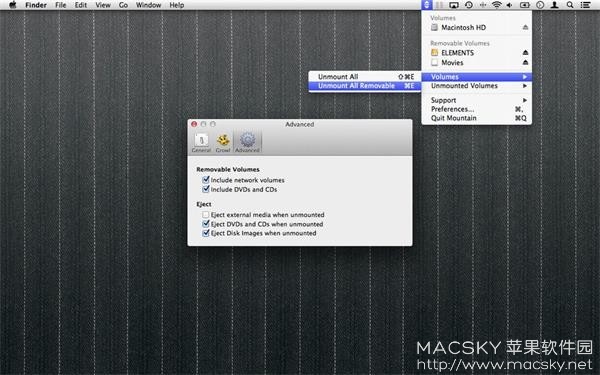Open the AirPlay display menu bar icon
Viewport: 600px width, 375px height.
(x=454, y=5)
